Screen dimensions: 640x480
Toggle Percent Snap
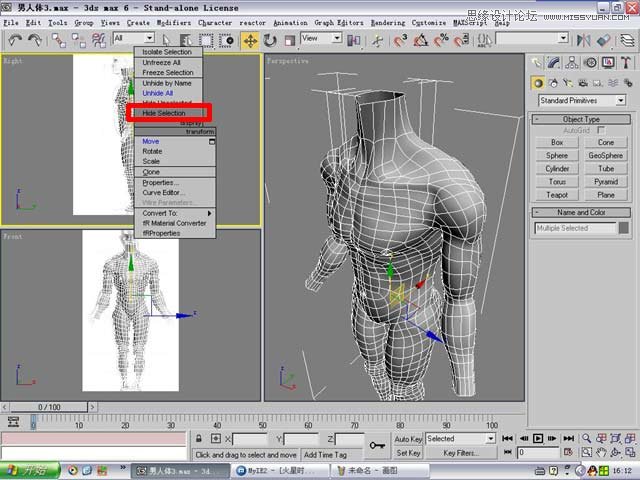441,40
